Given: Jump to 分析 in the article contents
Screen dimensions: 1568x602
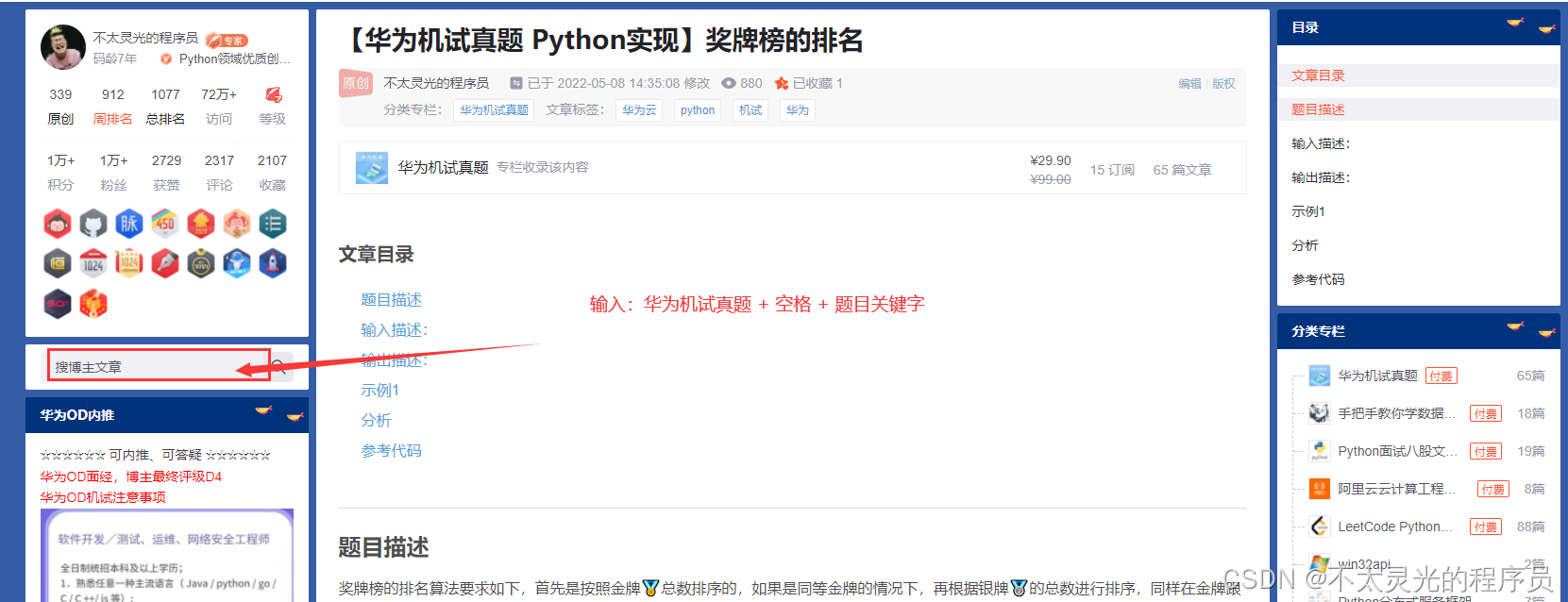Looking at the screenshot, I should click(x=376, y=421).
